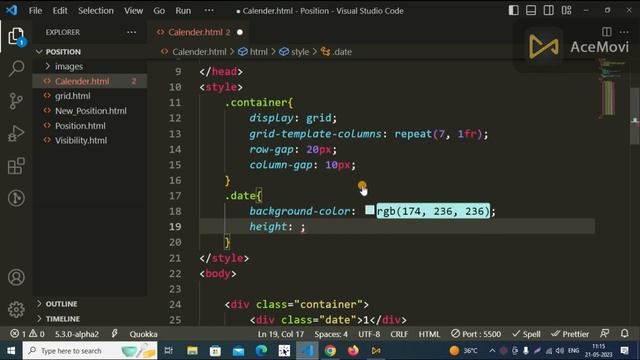Open the color picker swatch for rgb(174, 236, 236)
Viewport: 640px width, 360px height.
pyautogui.click(x=369, y=210)
